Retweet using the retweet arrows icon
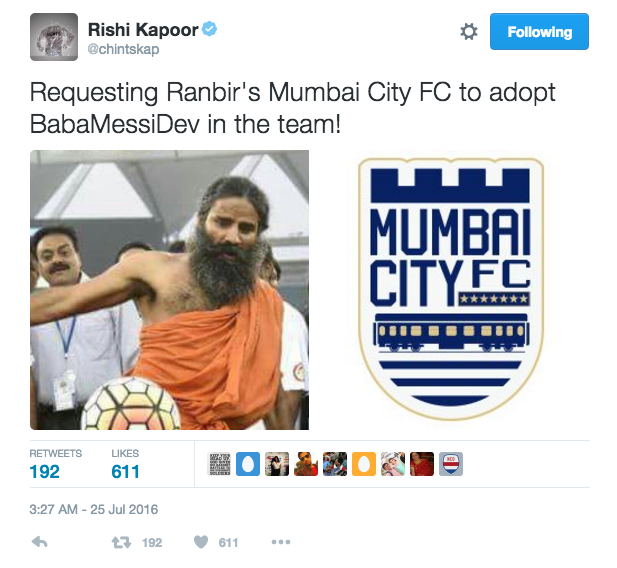 pos(121,542)
